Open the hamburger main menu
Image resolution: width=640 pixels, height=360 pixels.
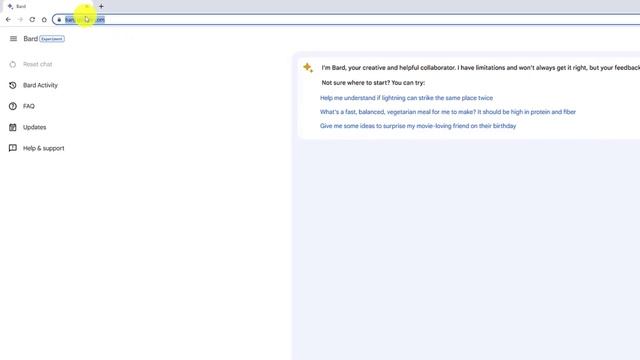coord(13,39)
